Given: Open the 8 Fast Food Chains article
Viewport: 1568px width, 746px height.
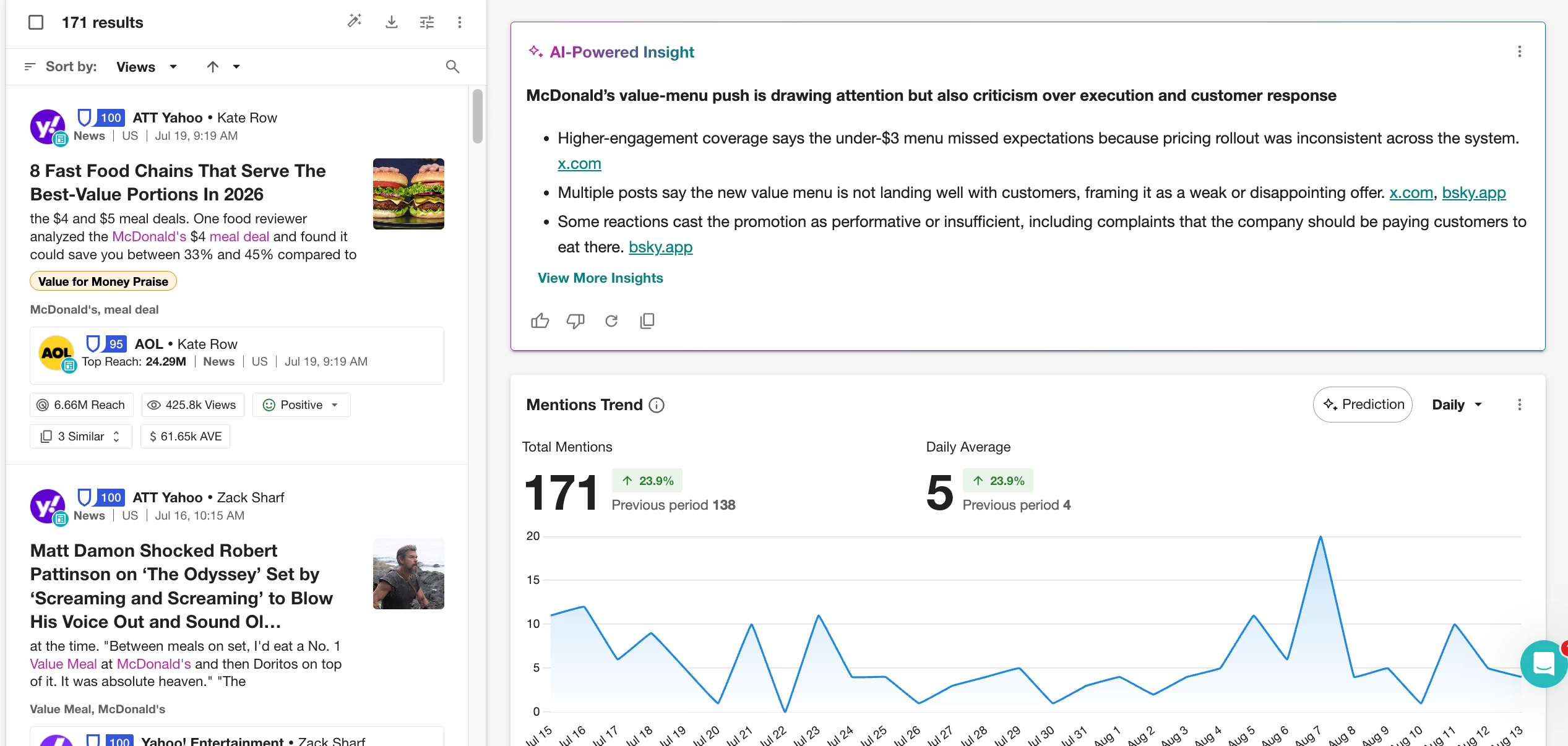Looking at the screenshot, I should coord(178,182).
